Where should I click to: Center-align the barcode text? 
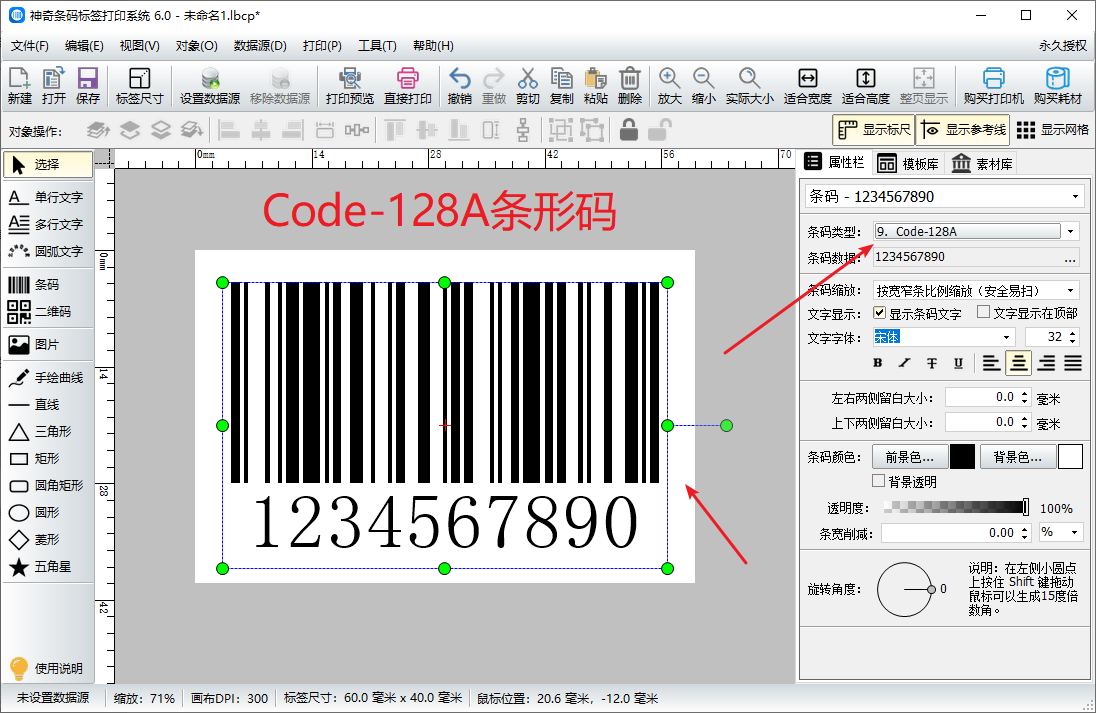(x=1018, y=363)
